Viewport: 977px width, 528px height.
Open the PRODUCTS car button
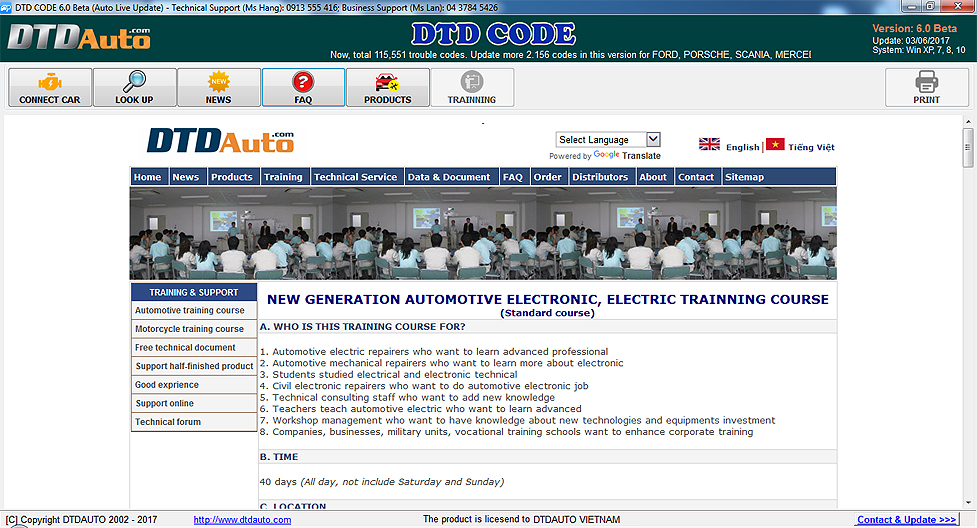click(388, 88)
